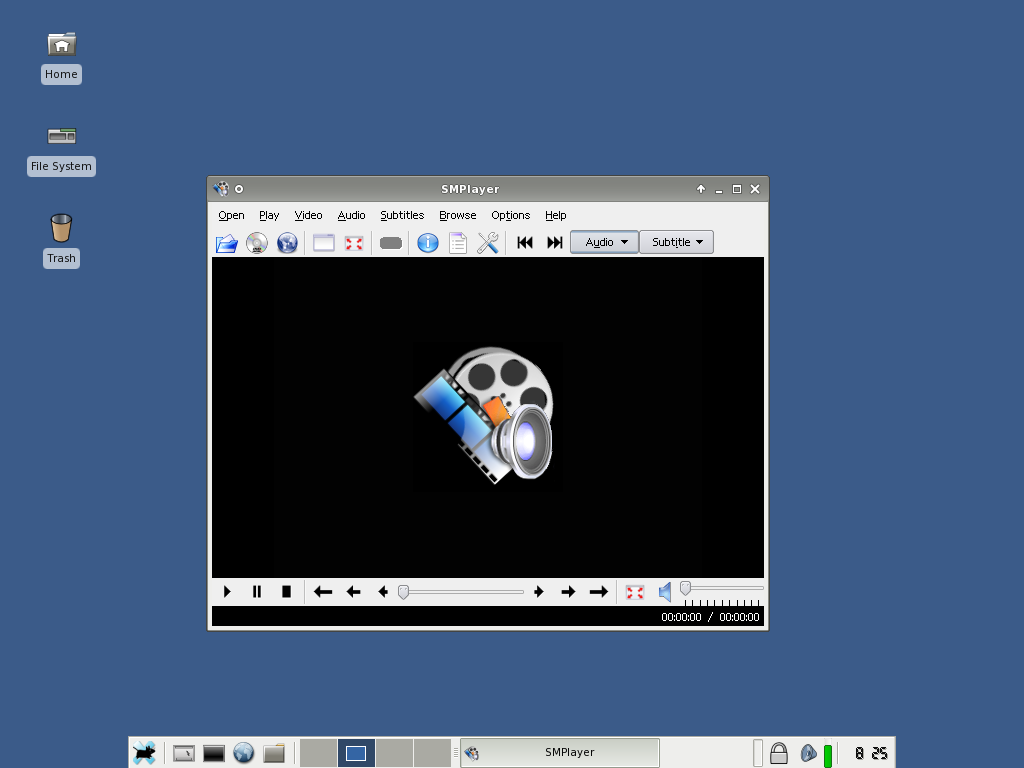This screenshot has height=768, width=1024.
Task: Click the first panel launcher beside the mouse menu
Action: [x=184, y=753]
